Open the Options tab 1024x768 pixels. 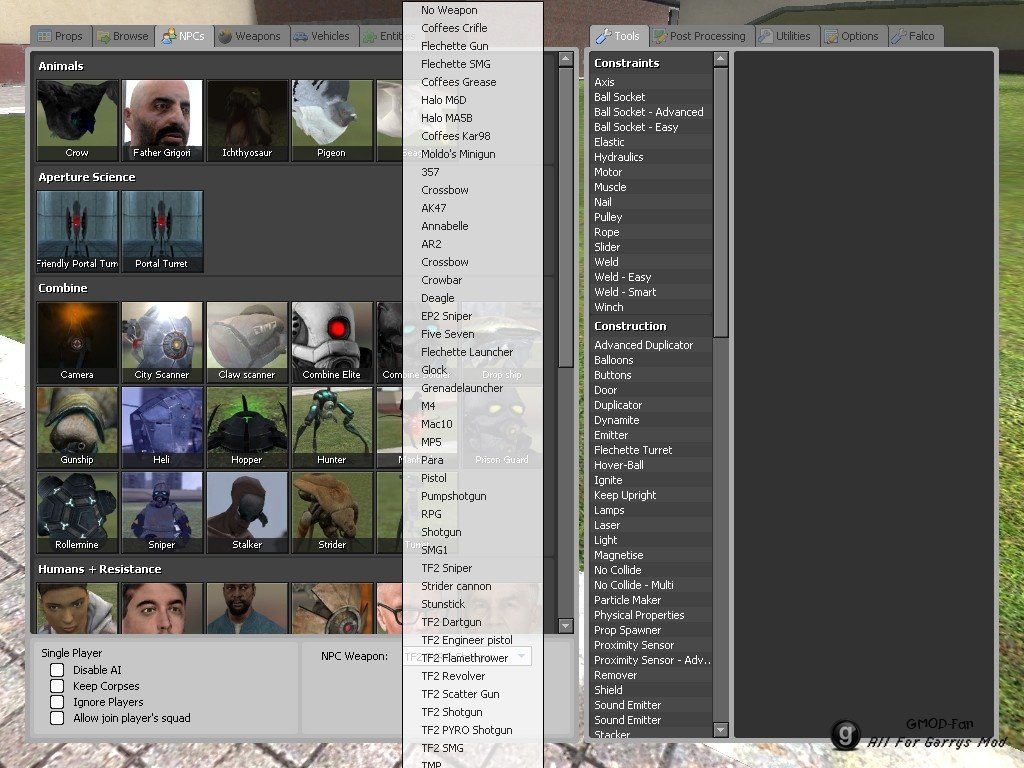[852, 37]
